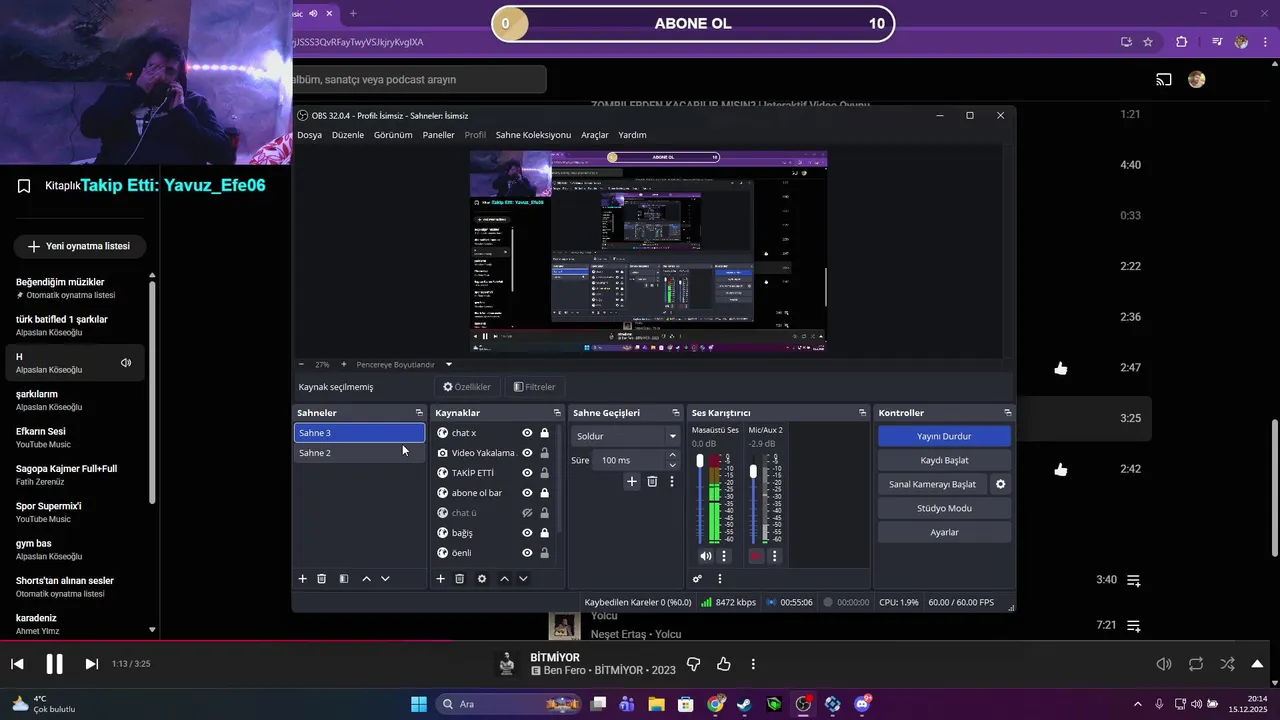Open advanced audio properties gears icon
Image resolution: width=1280 pixels, height=720 pixels.
click(x=697, y=579)
